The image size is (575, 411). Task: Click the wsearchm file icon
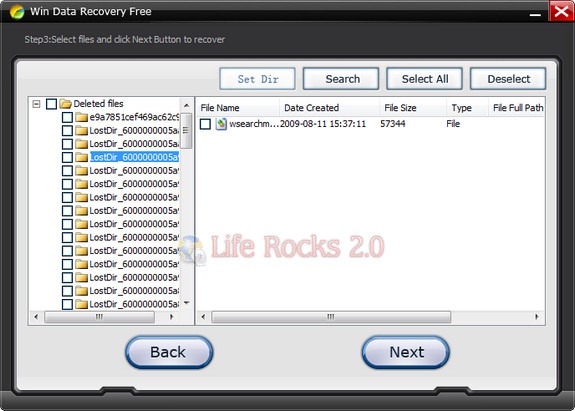coord(221,124)
